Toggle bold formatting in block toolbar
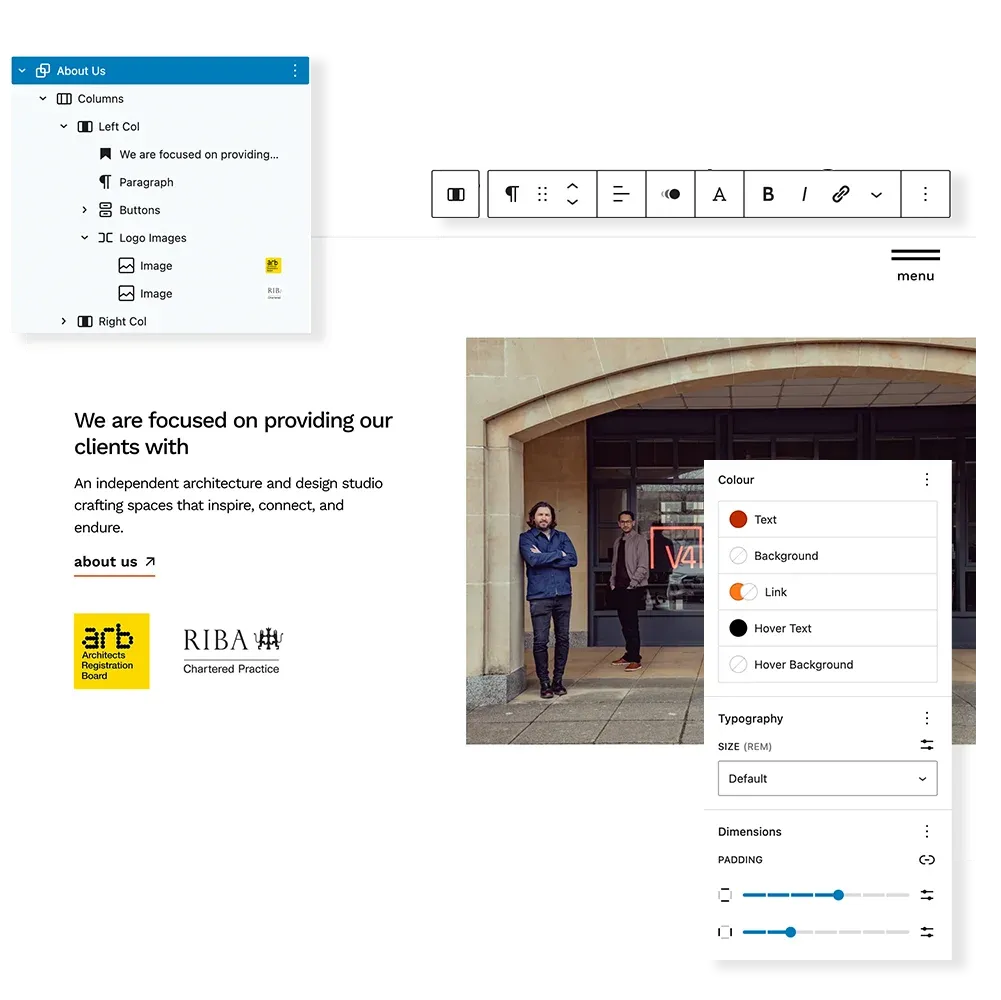 [x=768, y=194]
